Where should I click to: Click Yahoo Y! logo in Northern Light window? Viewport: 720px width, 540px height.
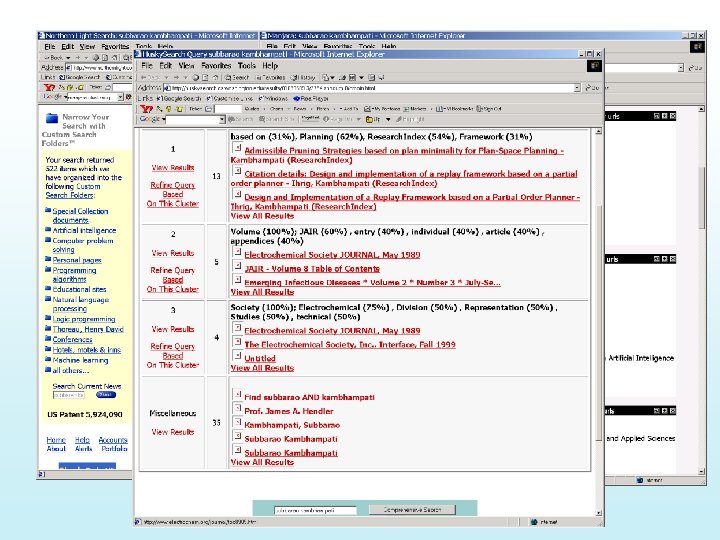[49, 87]
